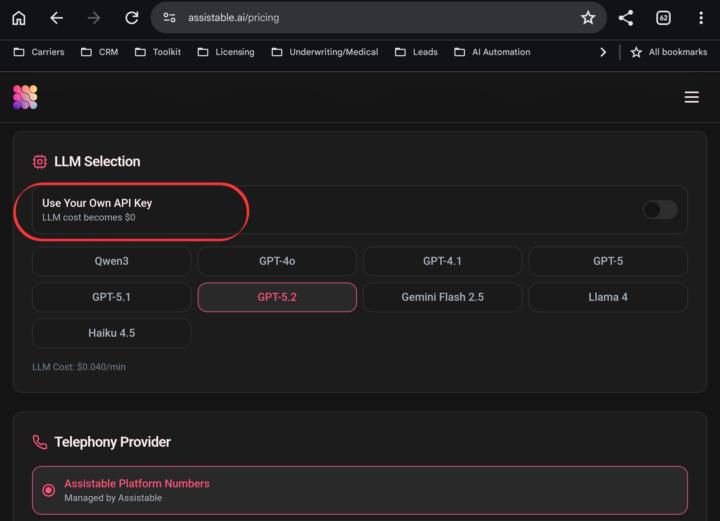The image size is (720, 521).
Task: Click the Assistable logo
Action: point(25,97)
